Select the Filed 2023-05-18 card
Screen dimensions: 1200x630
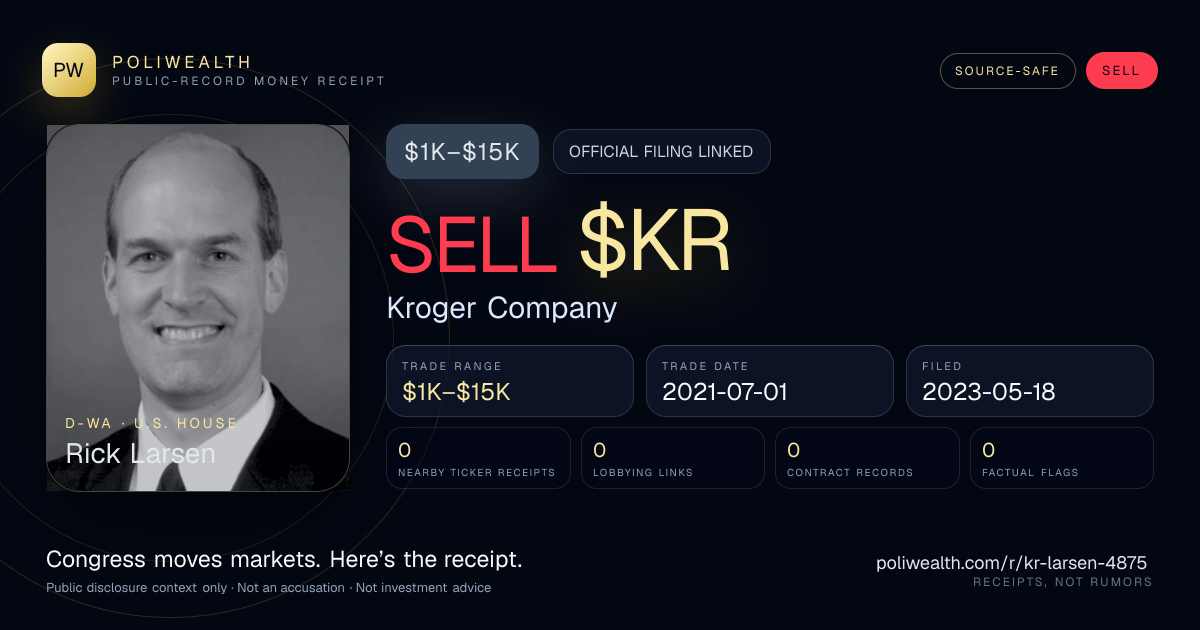1030,381
